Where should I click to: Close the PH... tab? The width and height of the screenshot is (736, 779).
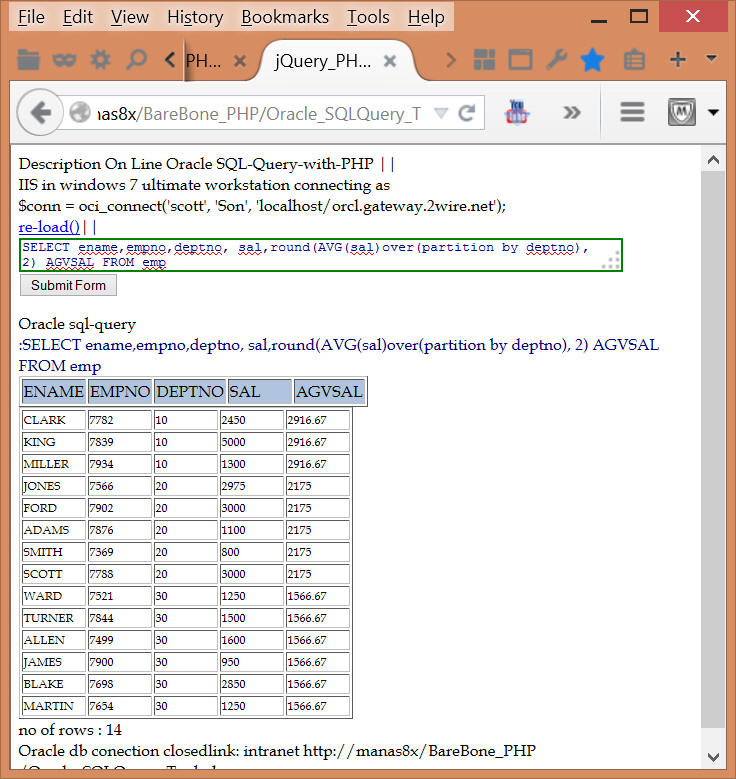coord(240,61)
